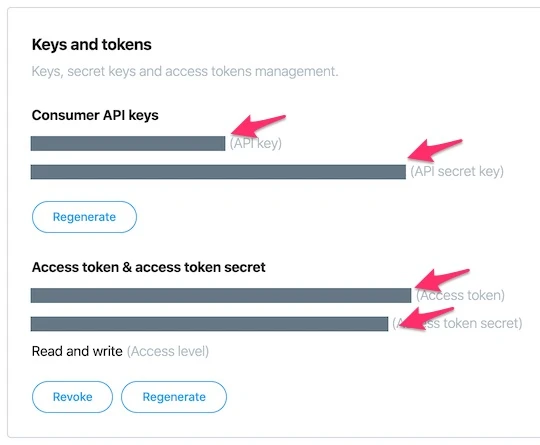Select the redacted API secret key value
This screenshot has width=540, height=445.
(x=218, y=172)
